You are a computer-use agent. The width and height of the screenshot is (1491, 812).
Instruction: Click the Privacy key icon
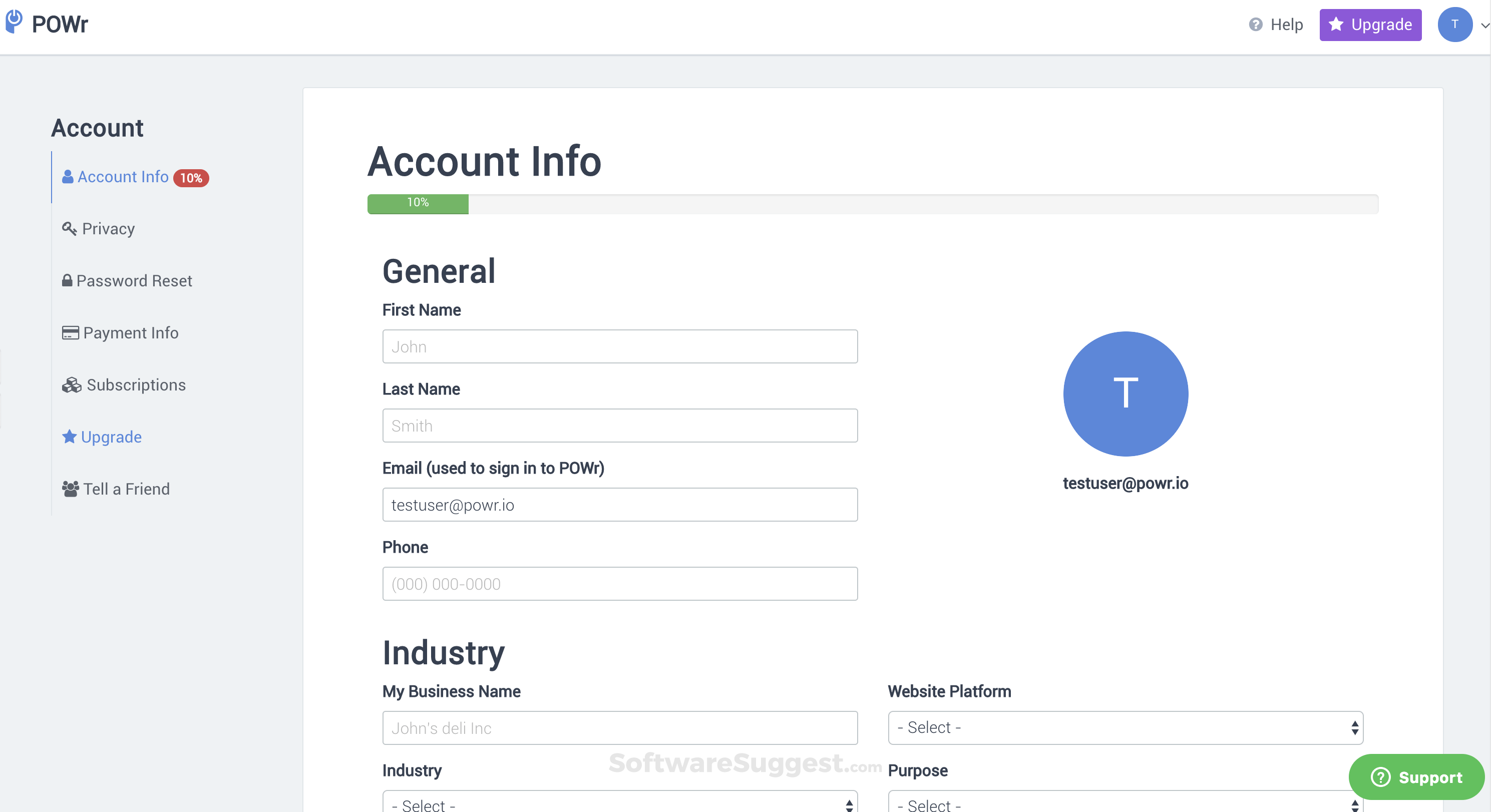[x=69, y=228]
